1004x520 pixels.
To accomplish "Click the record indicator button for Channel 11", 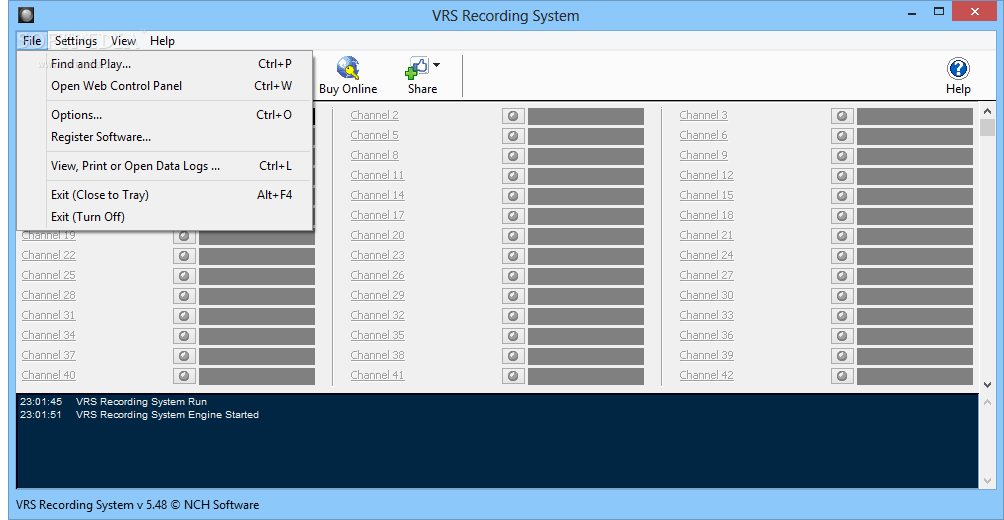I will (x=513, y=175).
